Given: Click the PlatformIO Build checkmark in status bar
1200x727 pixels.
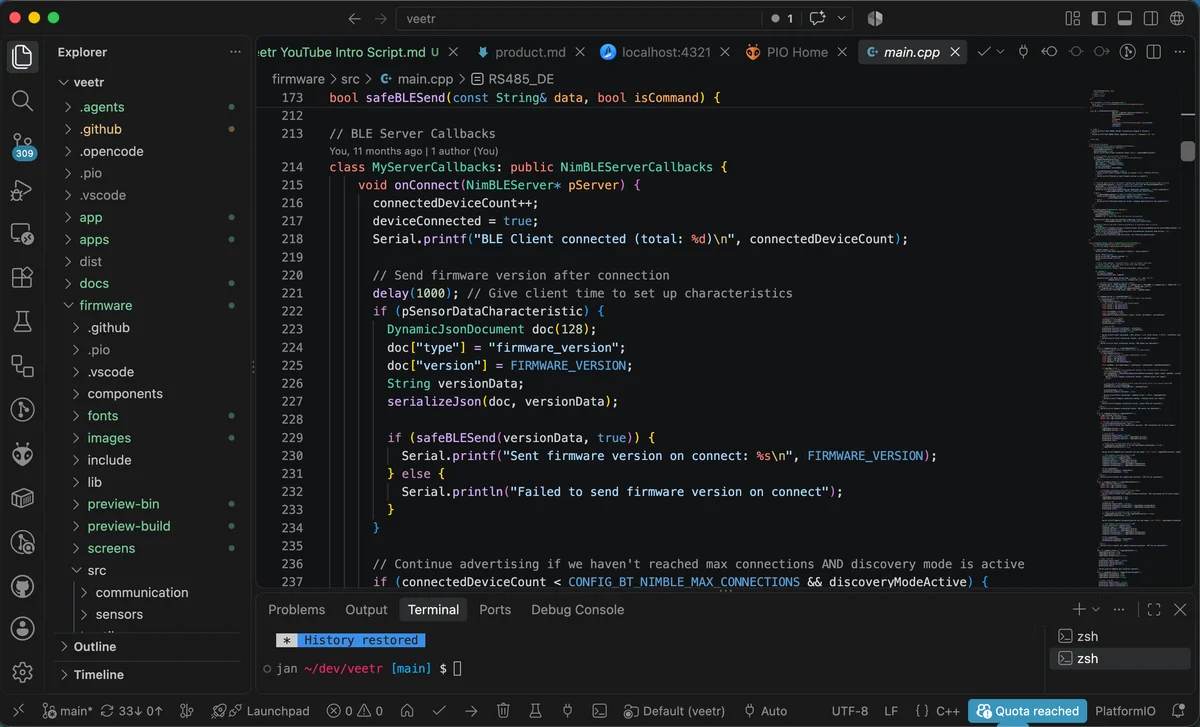Looking at the screenshot, I should [x=438, y=711].
